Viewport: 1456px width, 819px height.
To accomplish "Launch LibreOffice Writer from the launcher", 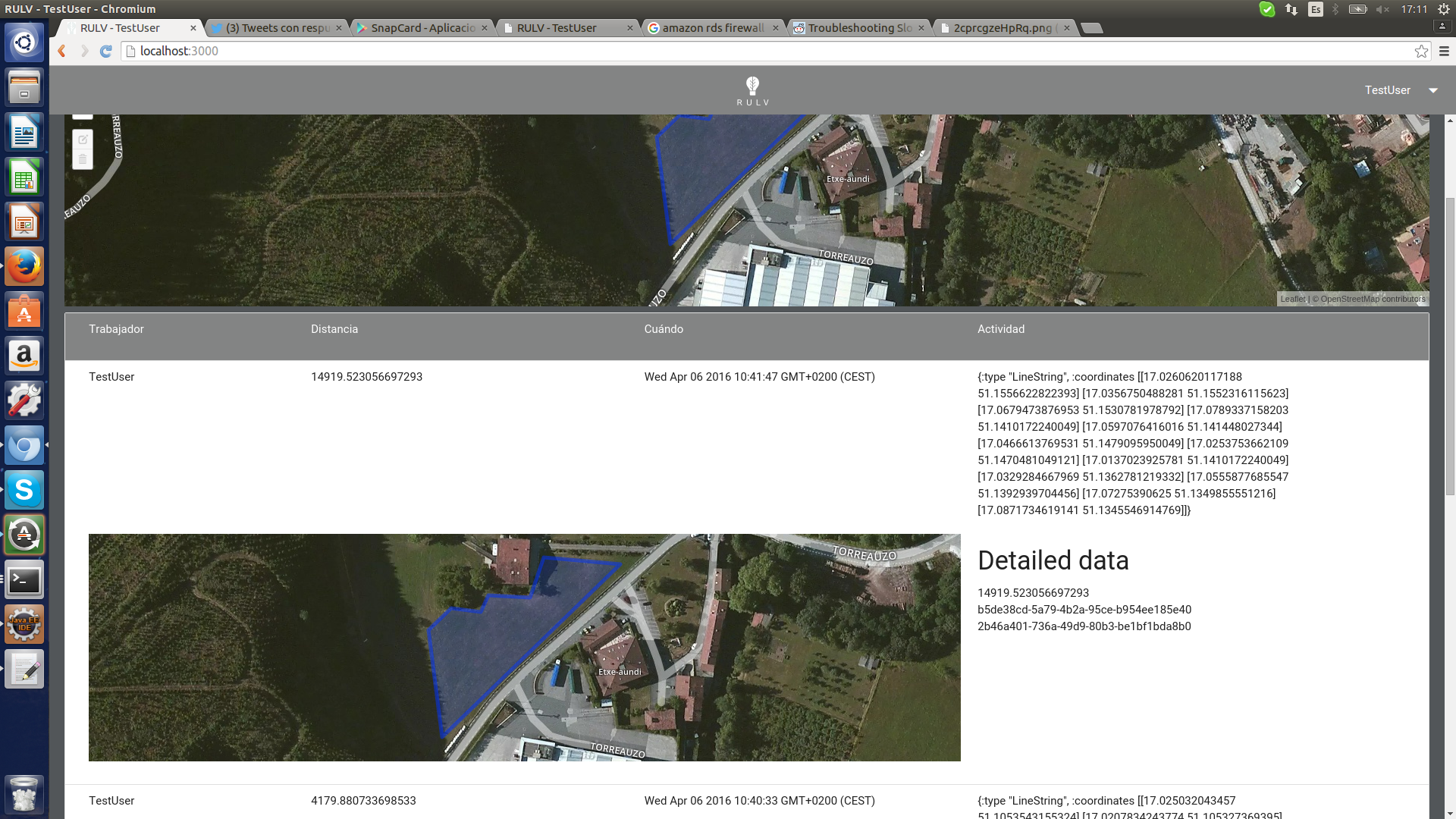I will [24, 132].
